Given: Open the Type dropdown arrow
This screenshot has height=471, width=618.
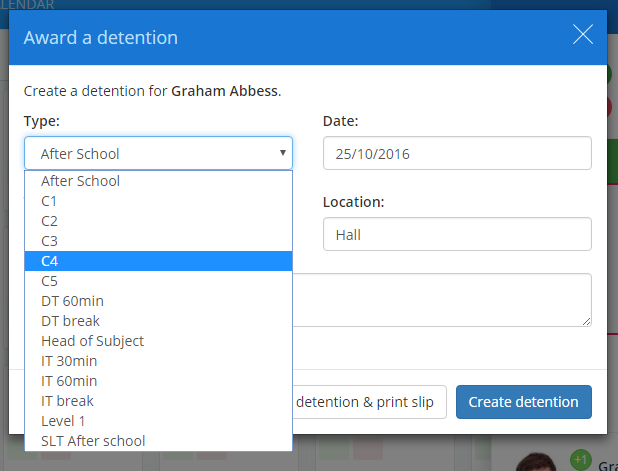Looking at the screenshot, I should (283, 153).
